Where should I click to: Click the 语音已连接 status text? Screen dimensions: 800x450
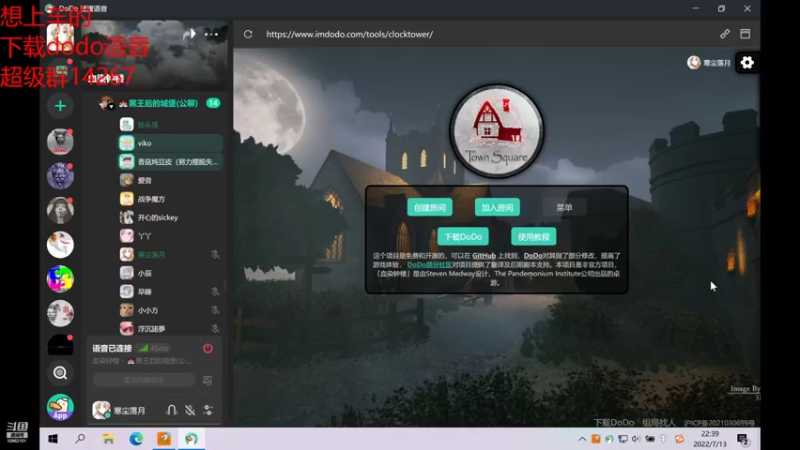coord(112,348)
